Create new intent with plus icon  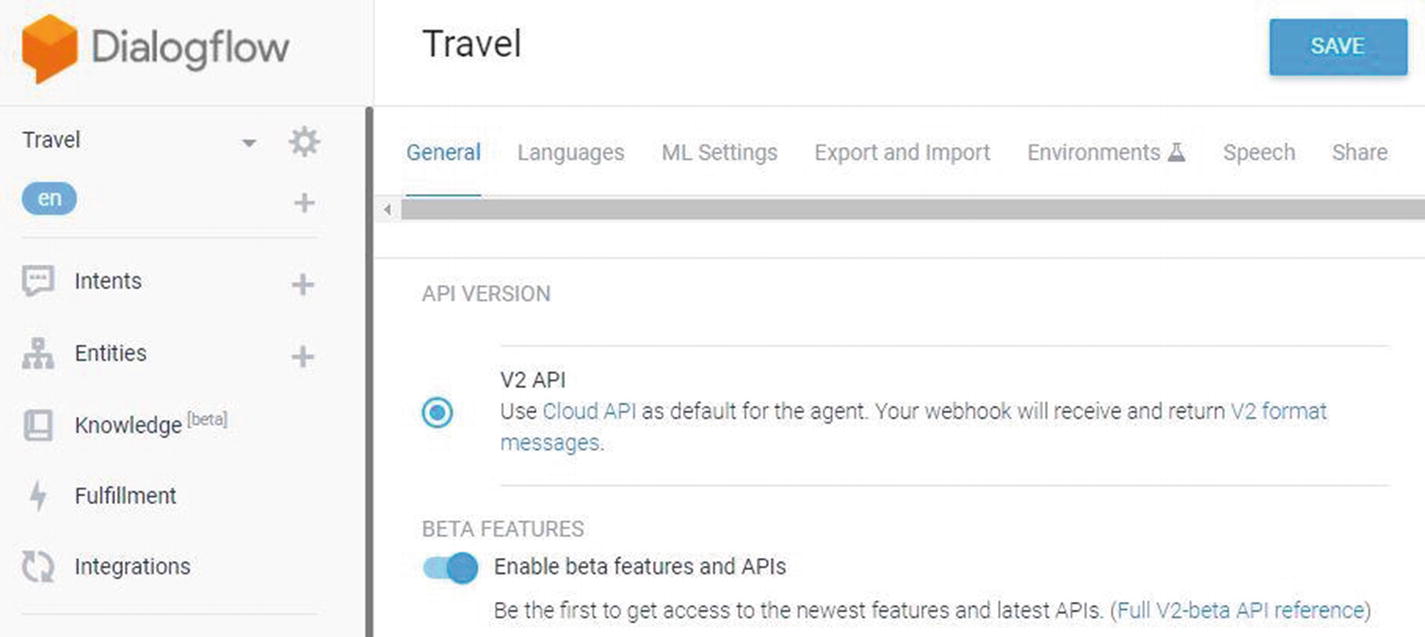click(x=303, y=285)
